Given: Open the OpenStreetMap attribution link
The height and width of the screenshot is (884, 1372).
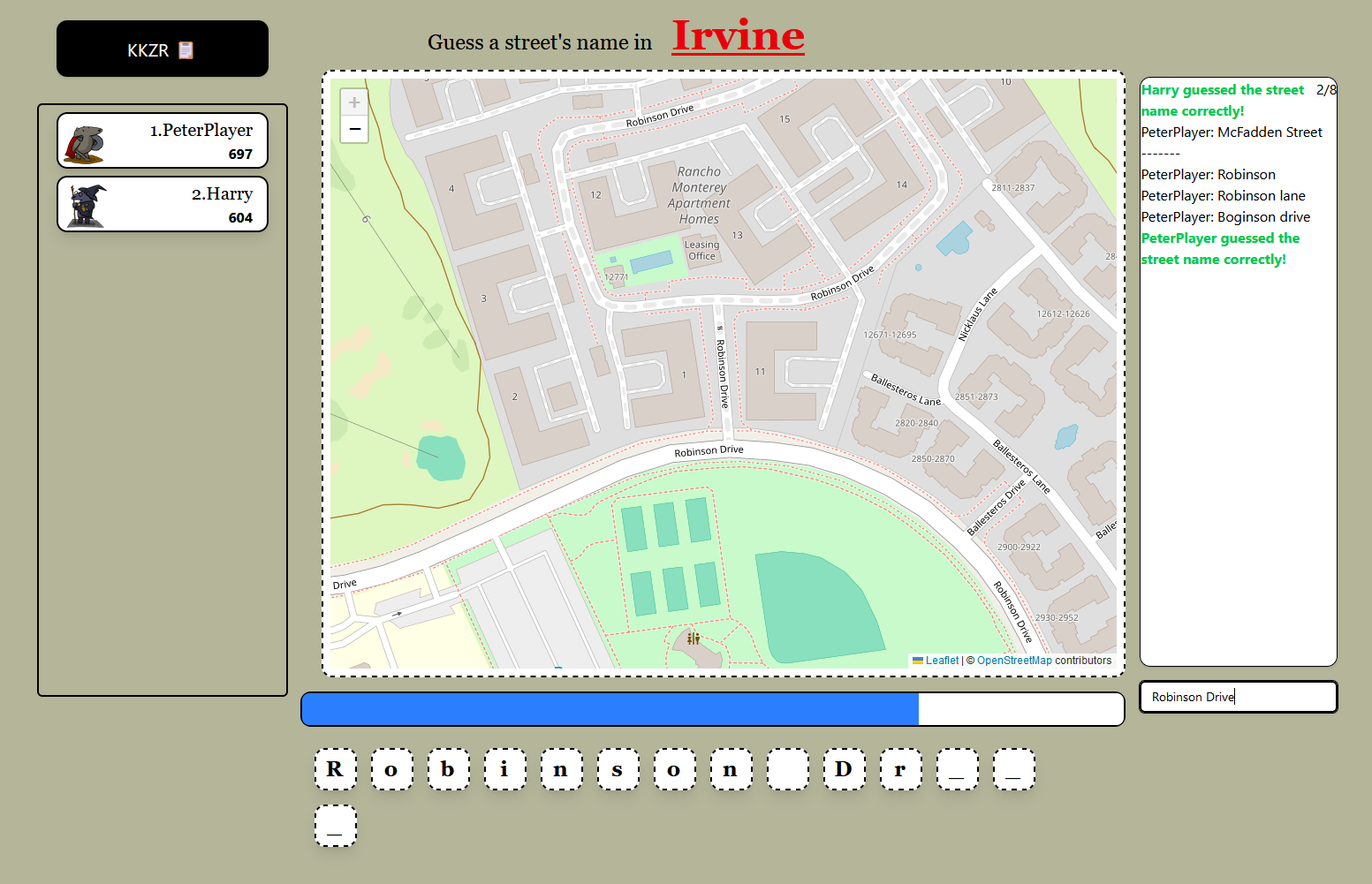Looking at the screenshot, I should click(x=1014, y=661).
